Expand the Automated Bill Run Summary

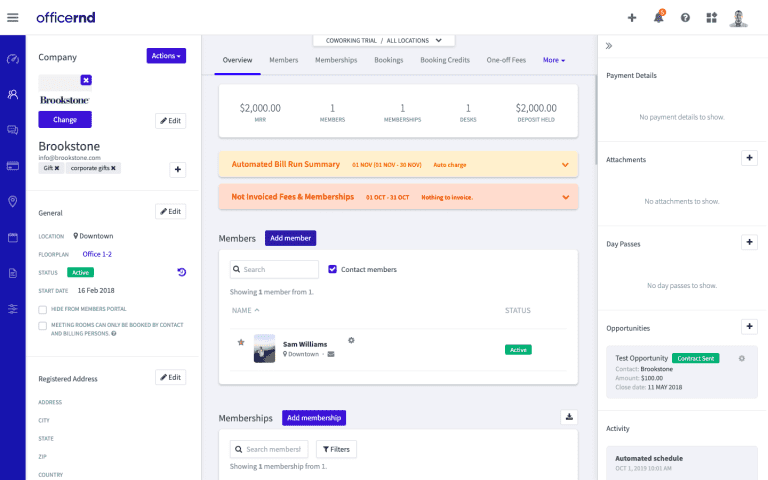point(398,165)
